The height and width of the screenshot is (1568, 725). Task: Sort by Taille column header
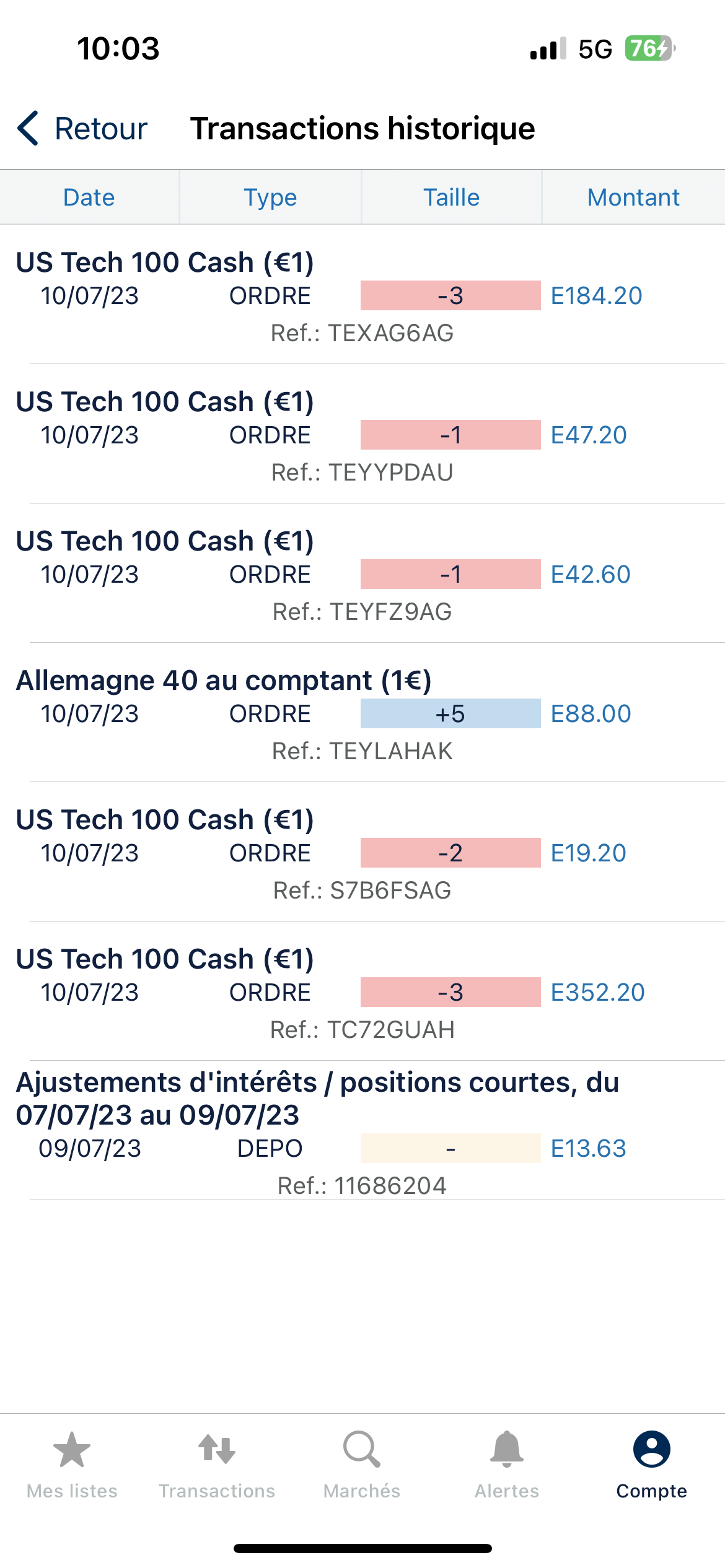451,198
